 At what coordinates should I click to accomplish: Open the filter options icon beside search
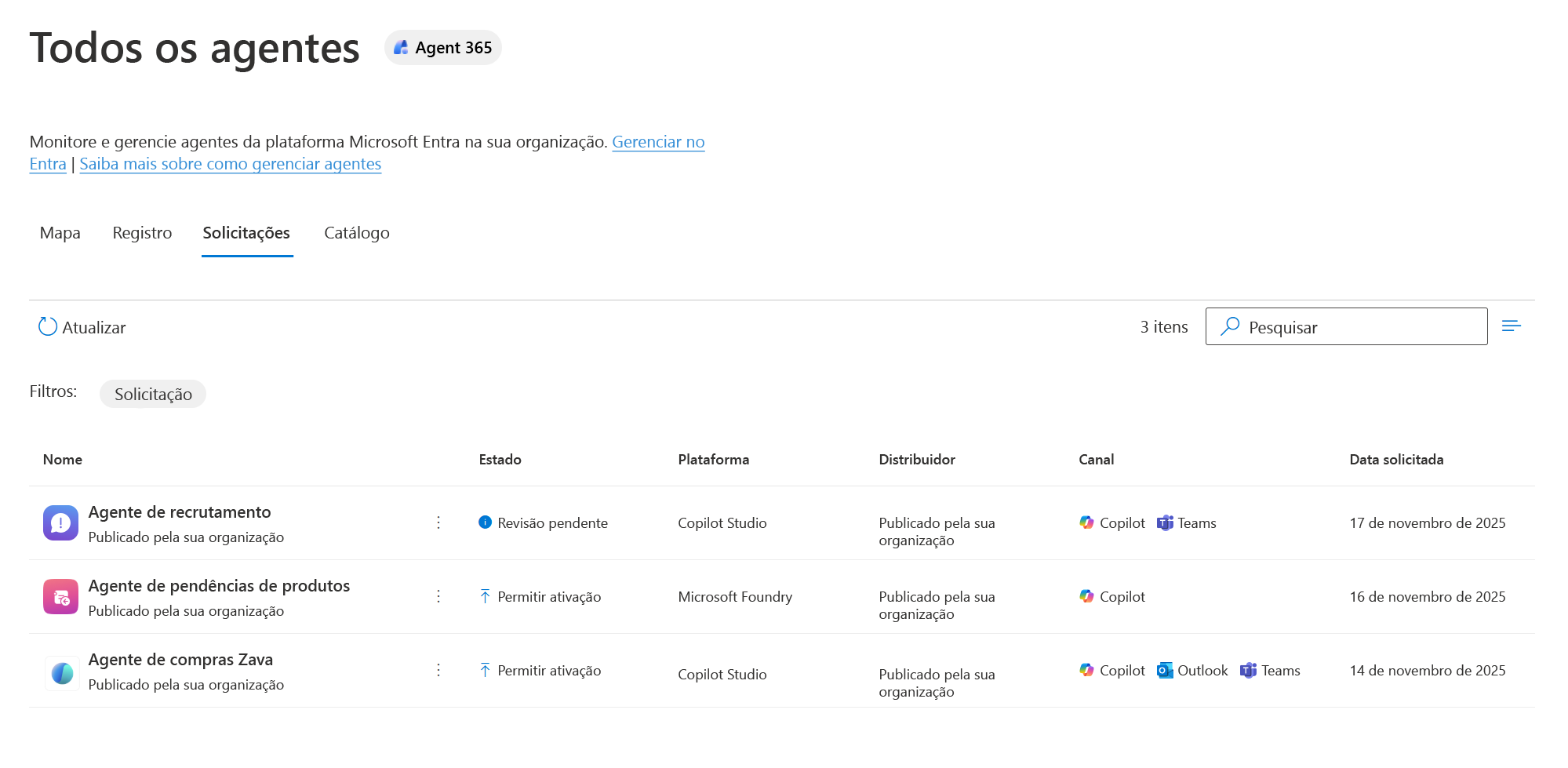tap(1511, 326)
